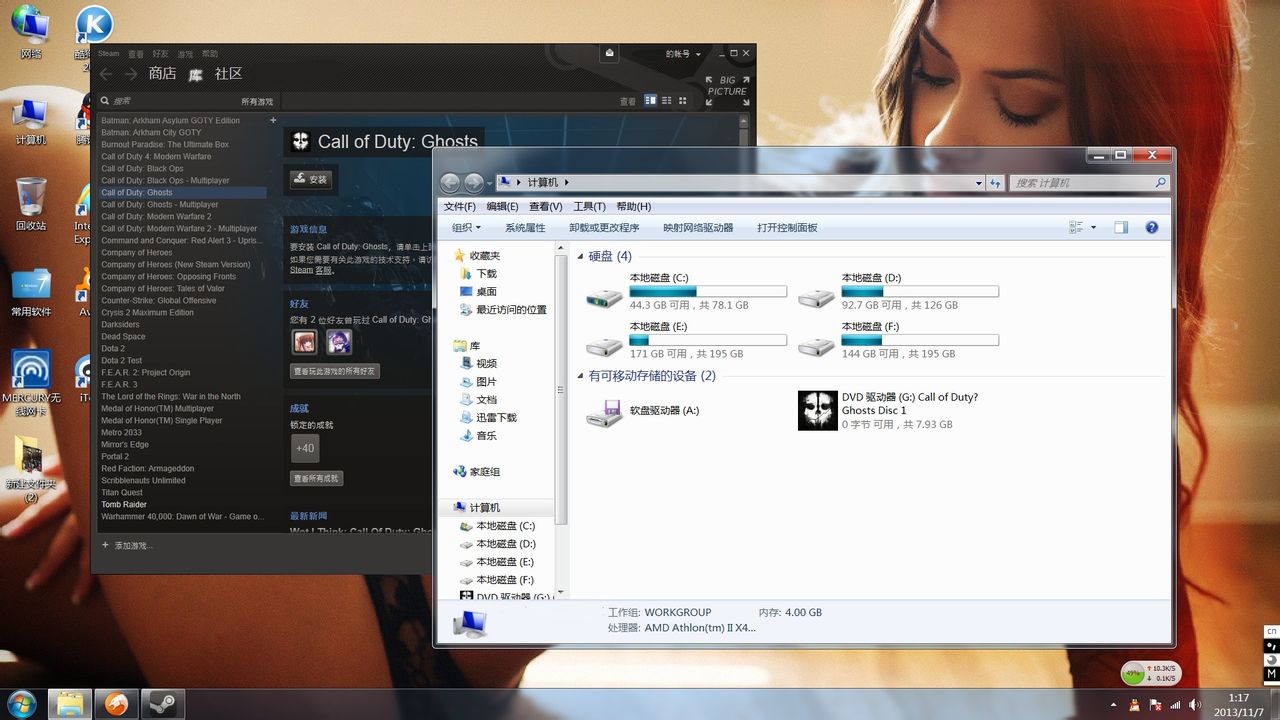Screen dimensions: 1280x720
Task: Click Explorer's forward arrow button
Action: pyautogui.click(x=474, y=183)
